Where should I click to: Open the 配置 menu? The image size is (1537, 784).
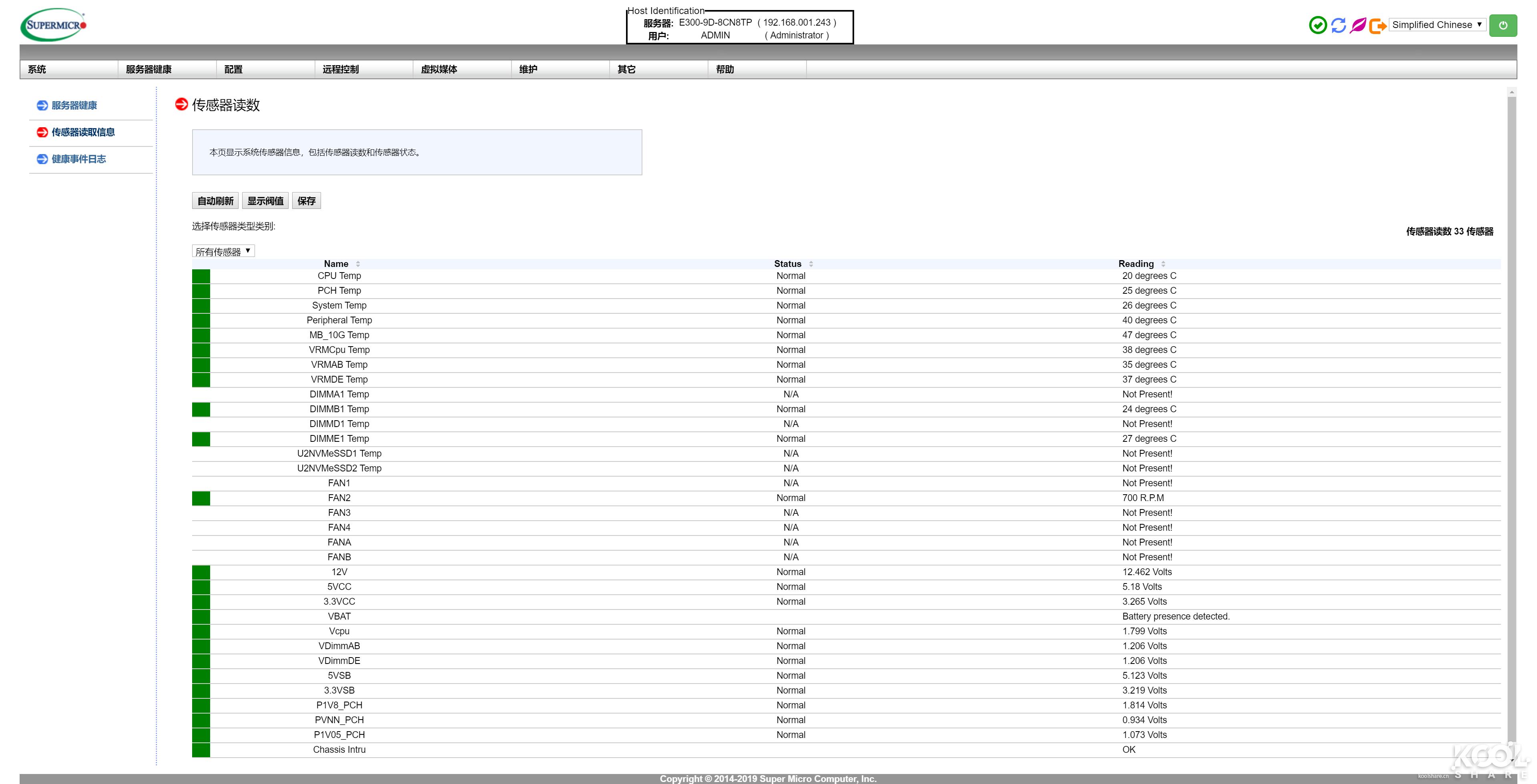(x=234, y=69)
